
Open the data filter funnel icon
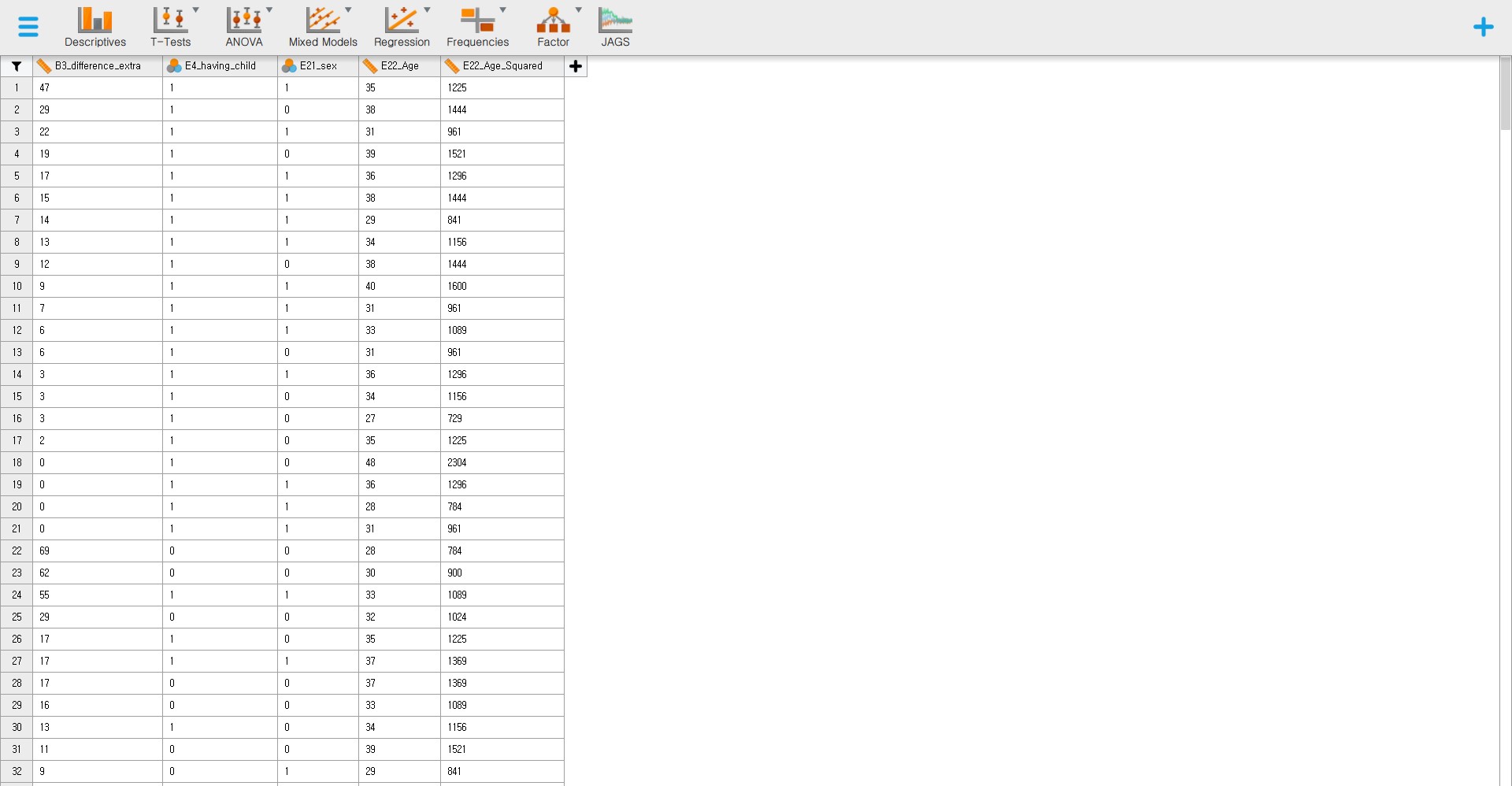(16, 66)
